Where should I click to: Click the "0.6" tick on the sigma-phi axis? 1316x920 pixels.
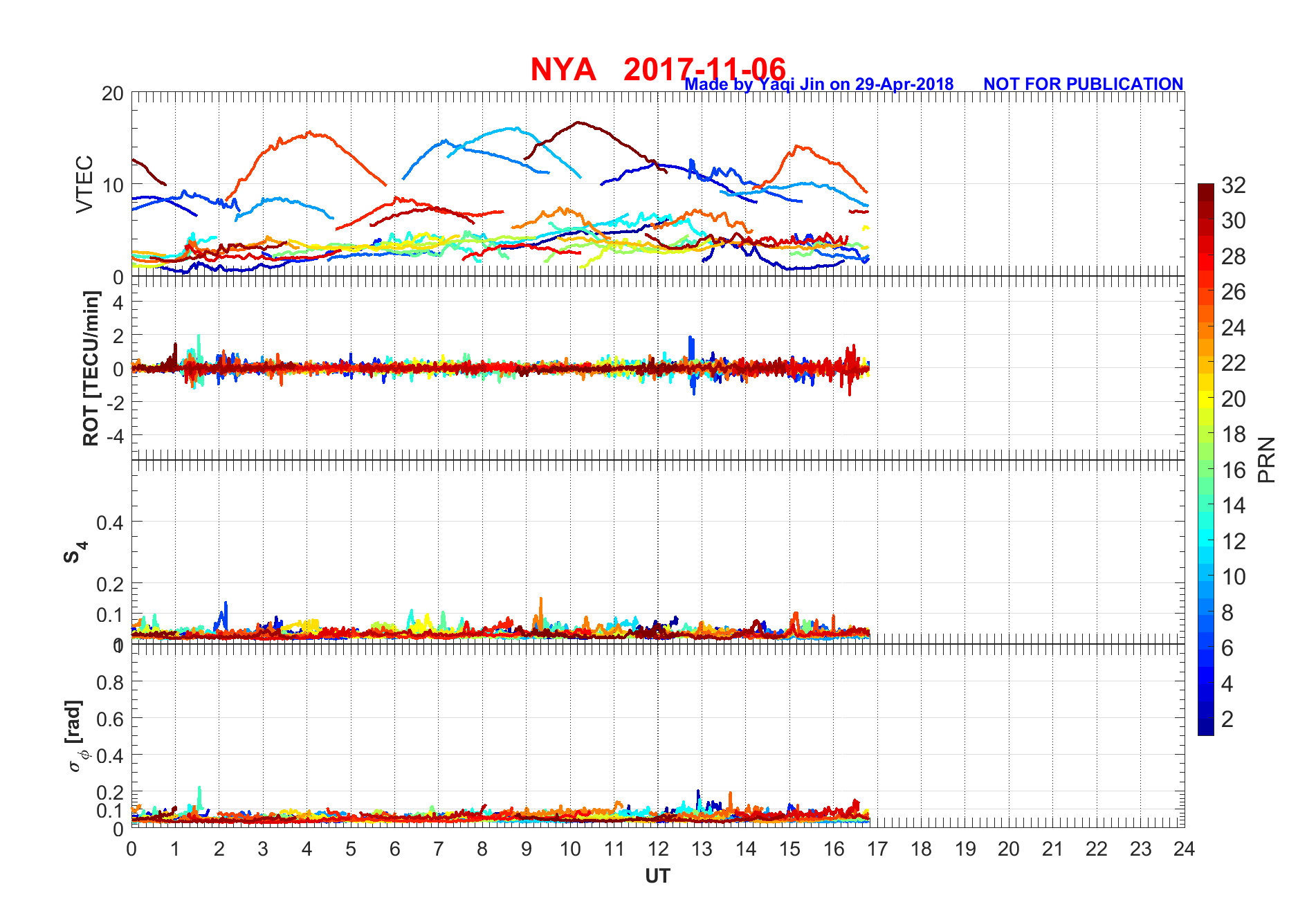tap(111, 719)
